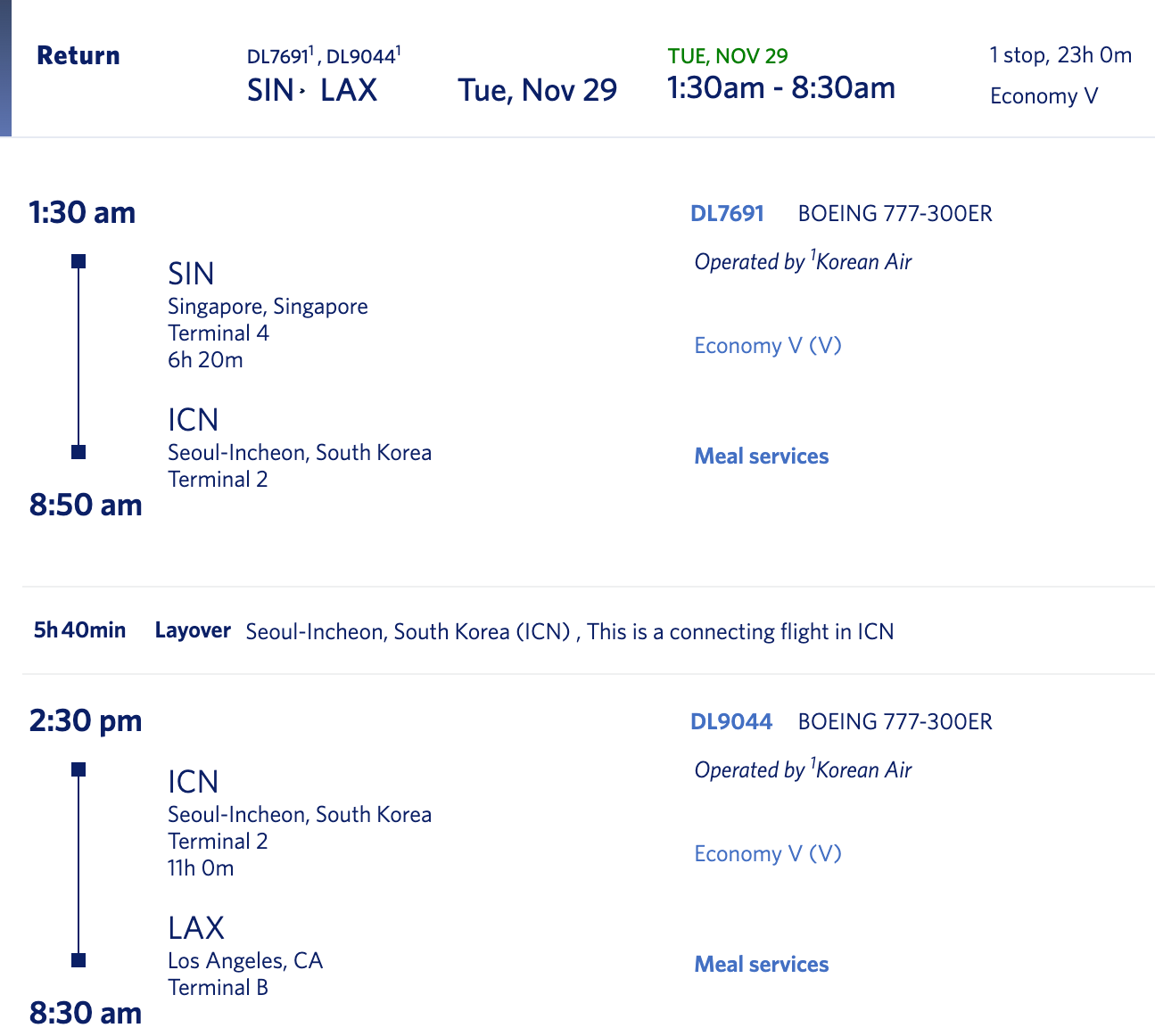Screen dimensions: 1155x1036
Task: Click the 2:30 pm departure time
Action: (86, 720)
